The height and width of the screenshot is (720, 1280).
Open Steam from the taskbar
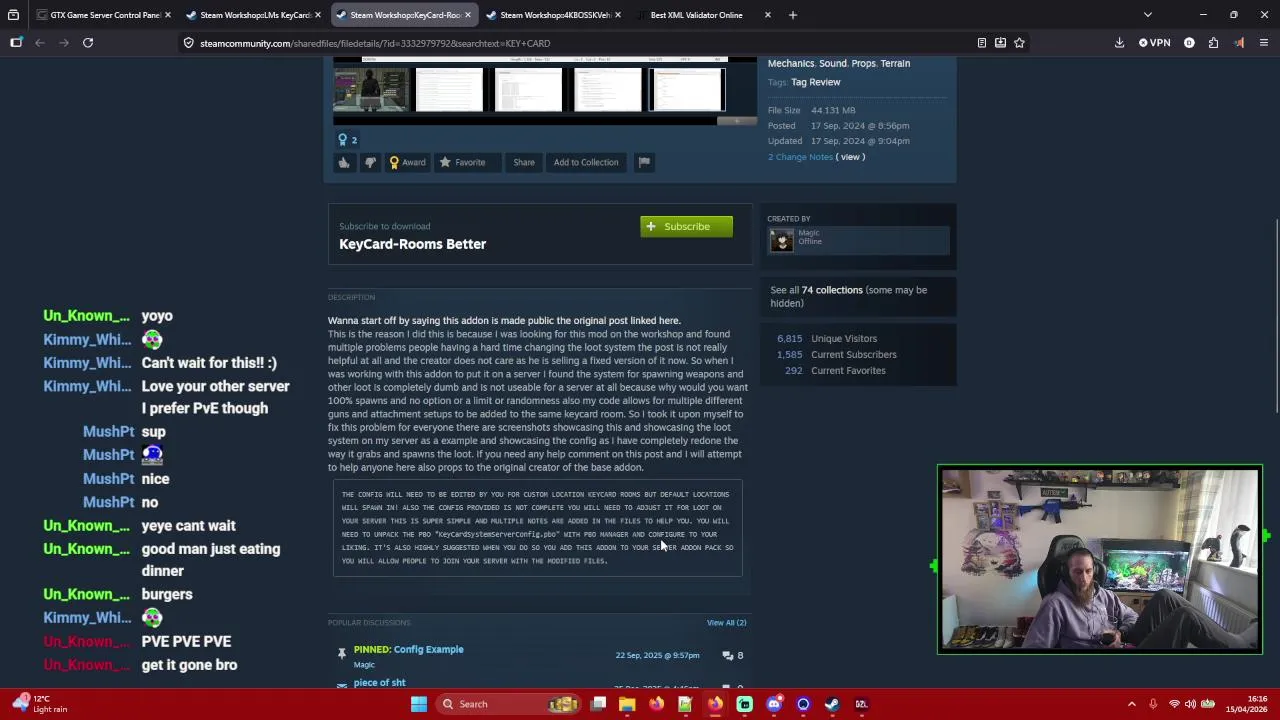(x=832, y=704)
